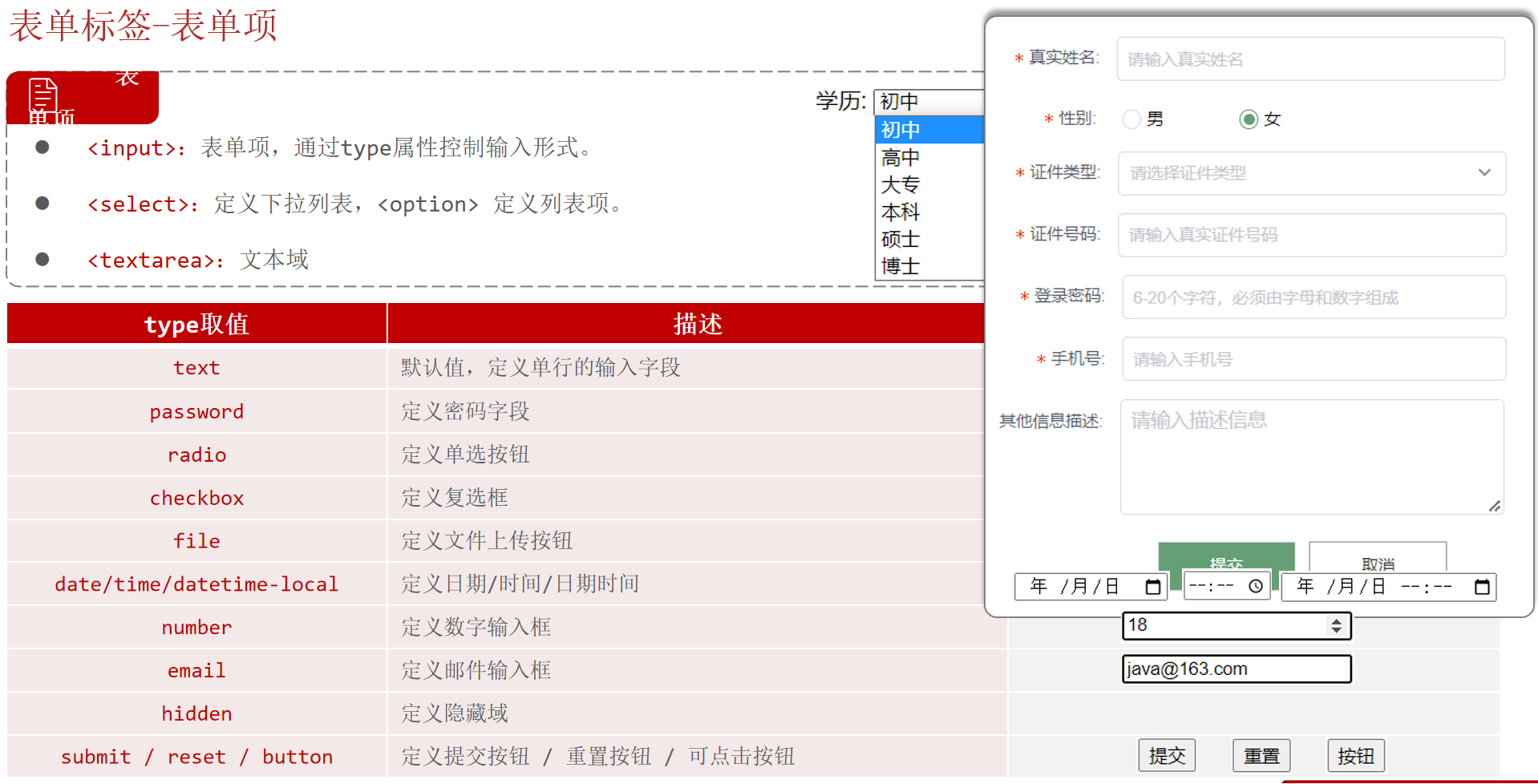Image resolution: width=1538 pixels, height=784 pixels.
Task: Click inside the 其他信息描述 textarea
Action: coord(1312,457)
